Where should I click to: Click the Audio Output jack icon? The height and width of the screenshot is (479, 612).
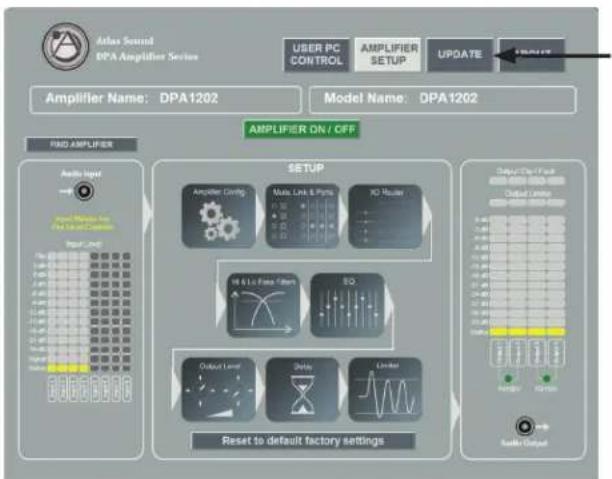coord(525,426)
